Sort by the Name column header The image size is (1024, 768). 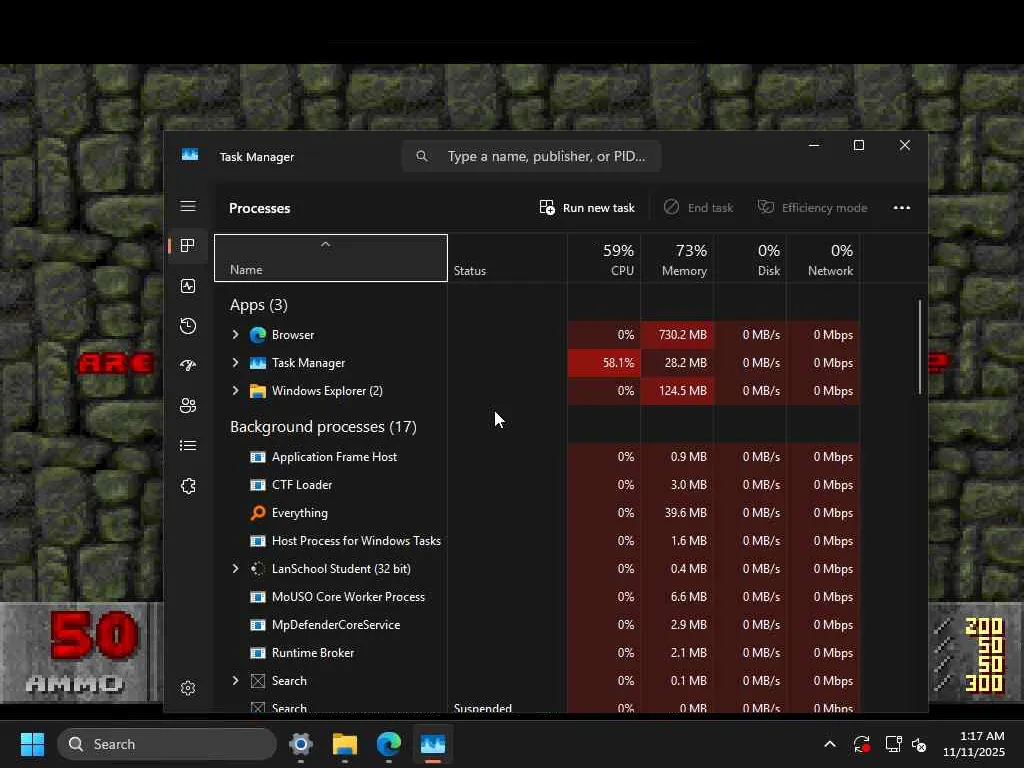point(331,258)
